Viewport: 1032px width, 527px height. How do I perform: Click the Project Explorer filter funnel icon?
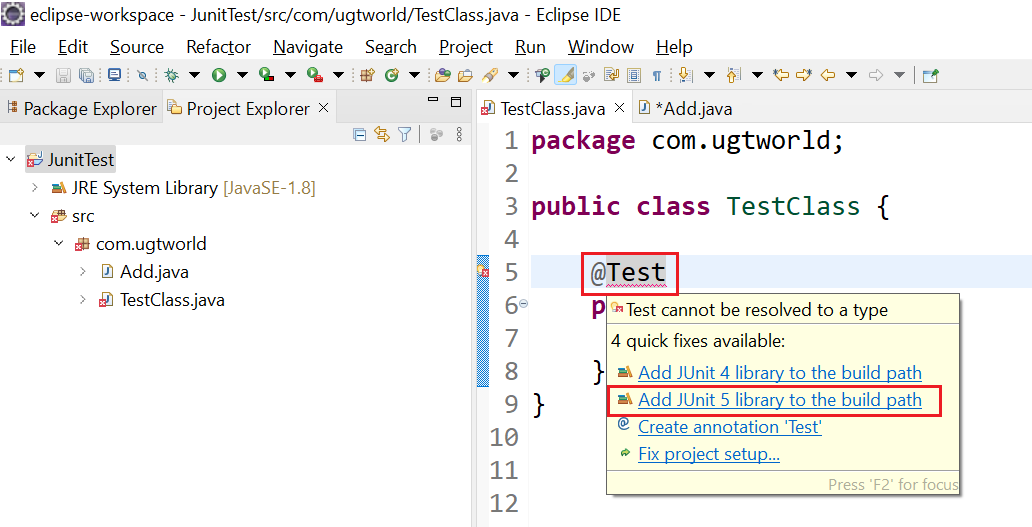[x=405, y=135]
